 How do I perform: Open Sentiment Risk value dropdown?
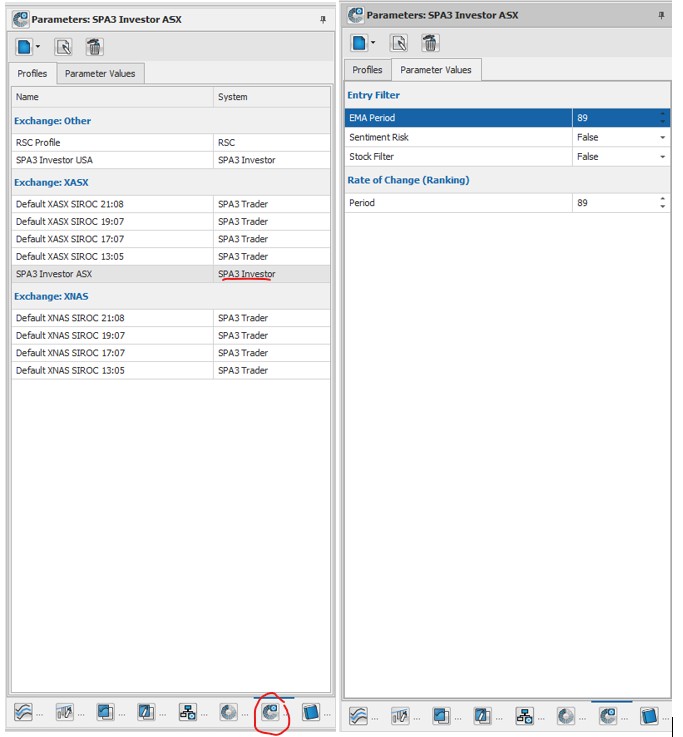(662, 138)
